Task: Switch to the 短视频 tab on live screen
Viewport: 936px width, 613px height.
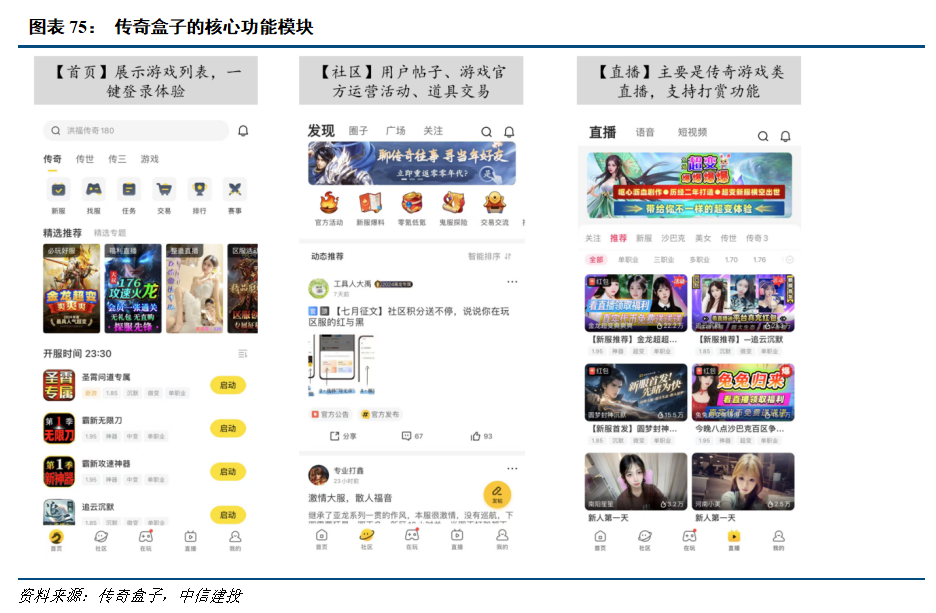Action: (692, 132)
